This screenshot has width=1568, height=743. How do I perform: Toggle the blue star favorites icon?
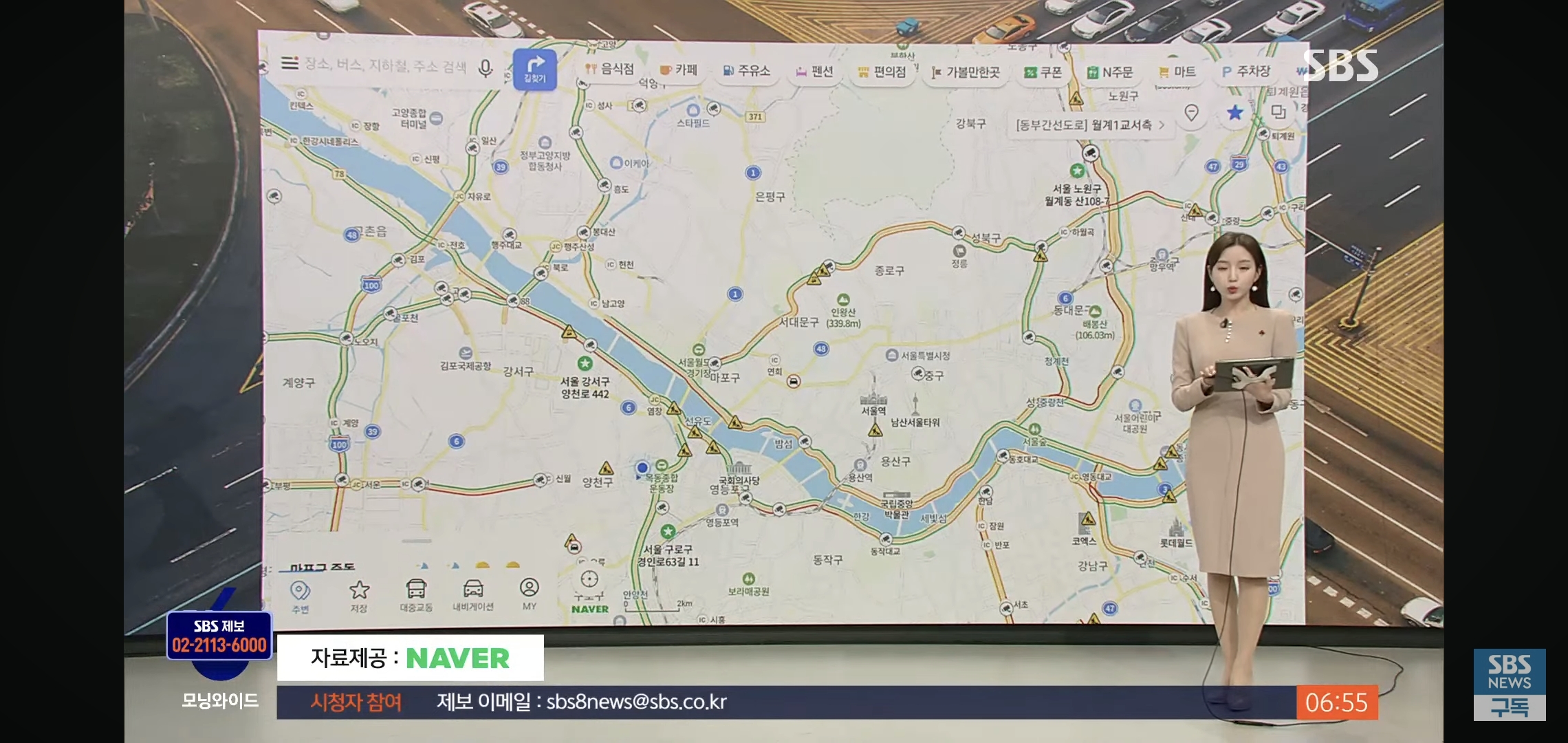[1235, 112]
